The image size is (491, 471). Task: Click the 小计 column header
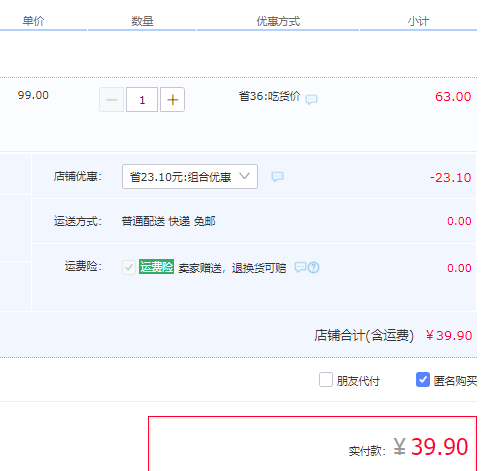click(418, 21)
